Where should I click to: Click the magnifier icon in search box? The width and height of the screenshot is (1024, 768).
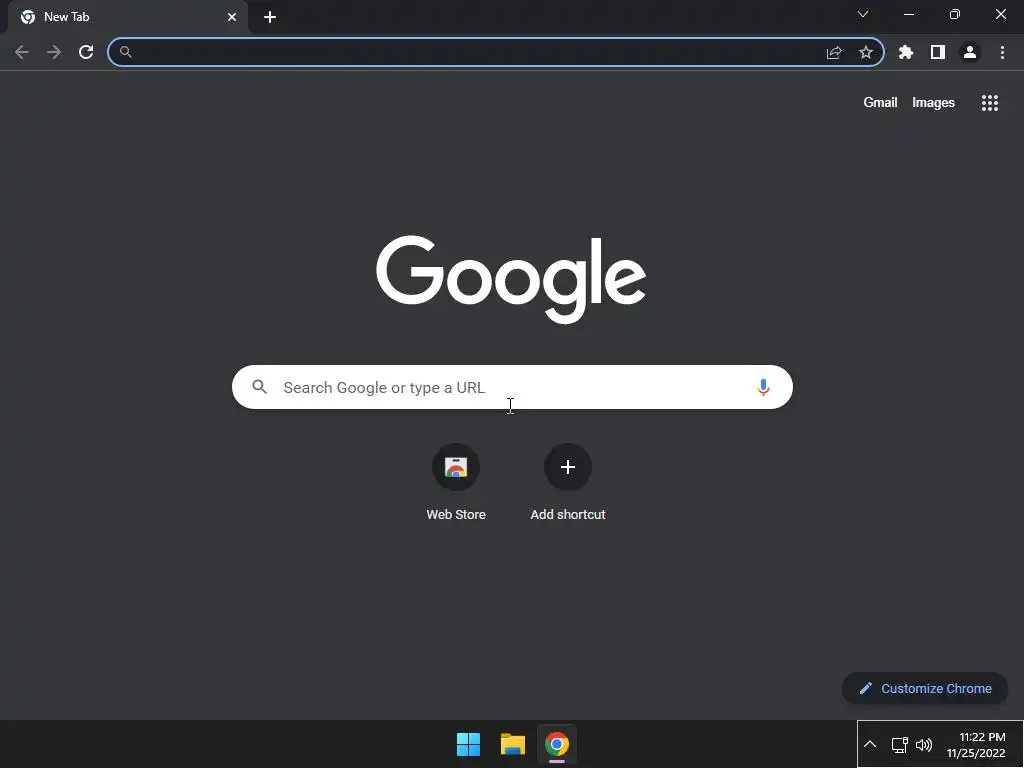260,387
